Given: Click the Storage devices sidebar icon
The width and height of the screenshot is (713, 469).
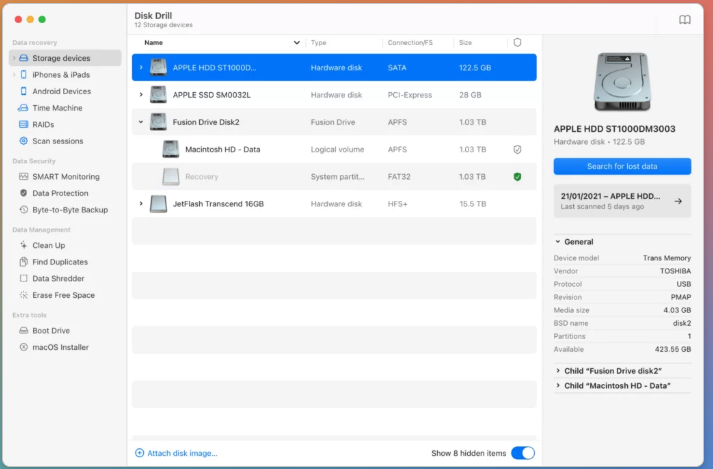Looking at the screenshot, I should tap(24, 58).
